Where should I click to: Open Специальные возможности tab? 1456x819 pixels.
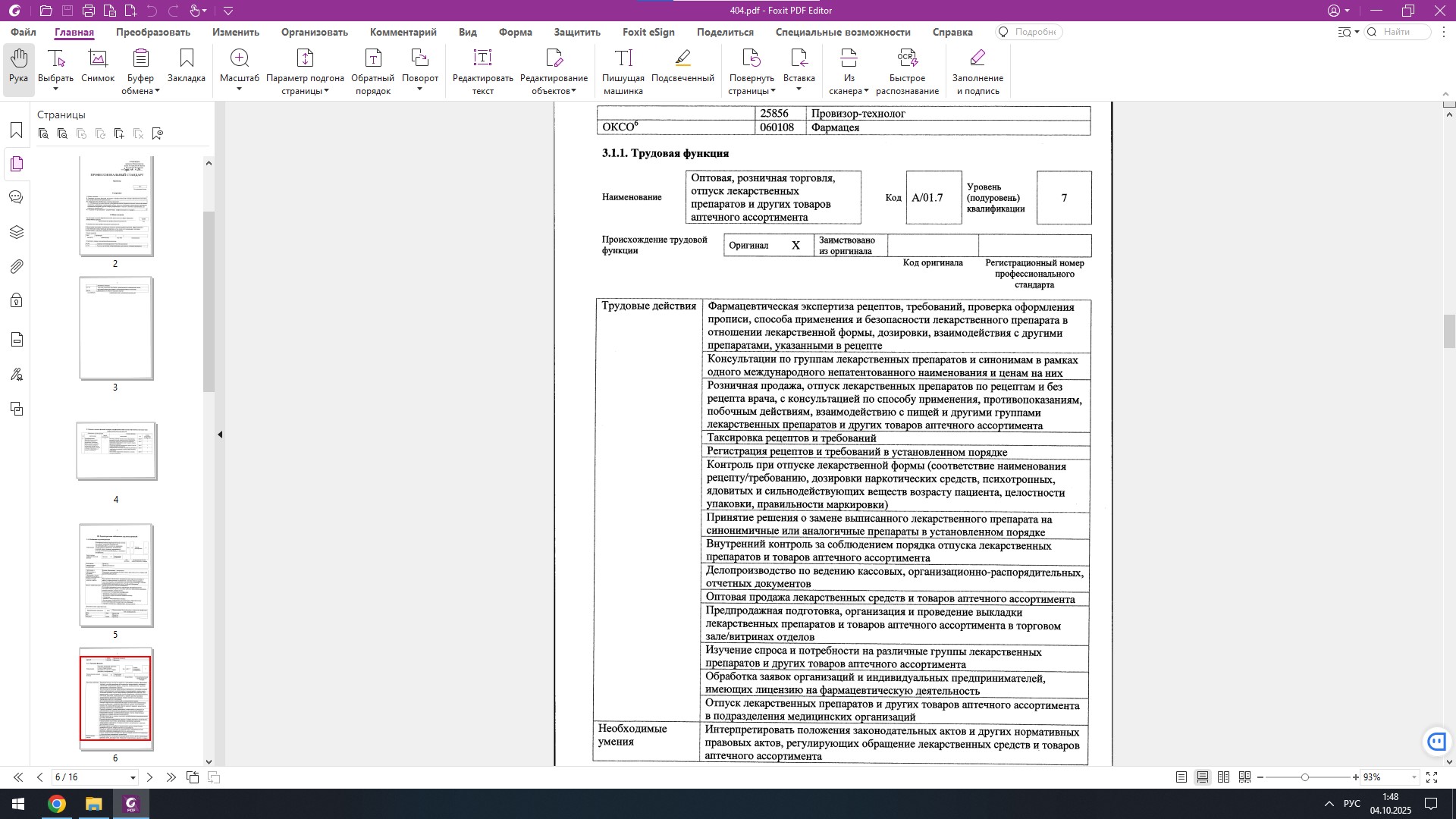[843, 33]
